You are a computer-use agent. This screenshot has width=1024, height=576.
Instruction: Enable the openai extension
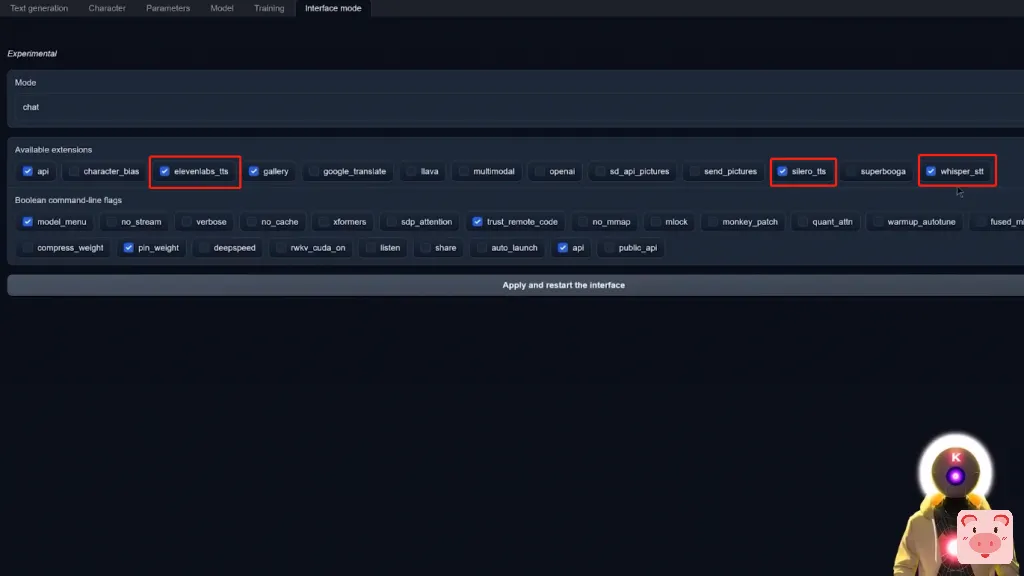coord(539,171)
